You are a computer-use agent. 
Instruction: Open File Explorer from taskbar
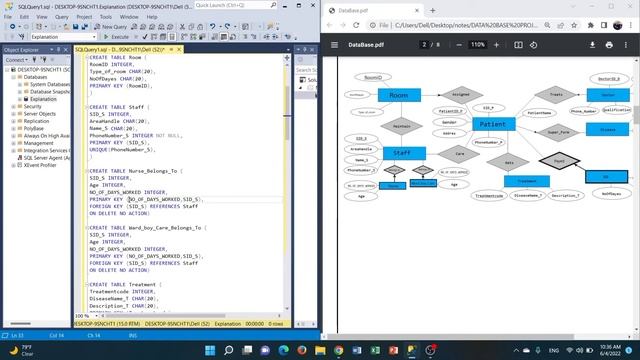pyautogui.click(x=320, y=350)
